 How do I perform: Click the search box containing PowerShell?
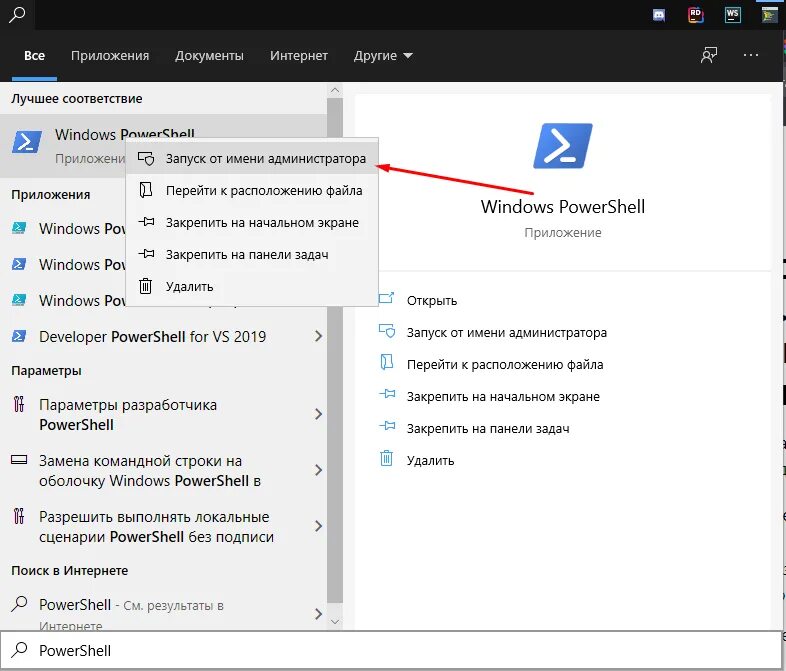(x=391, y=650)
